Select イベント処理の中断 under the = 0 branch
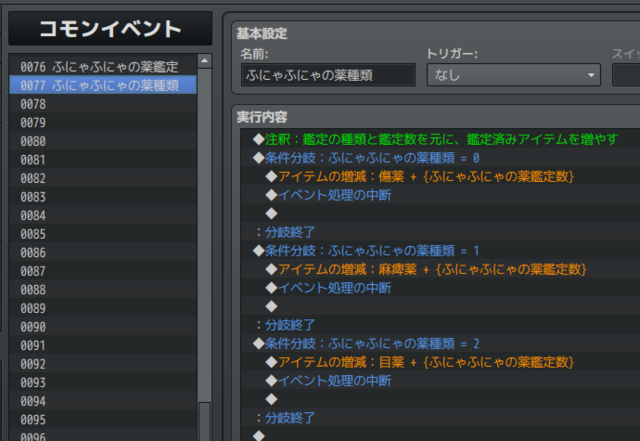This screenshot has height=441, width=640. pos(440,195)
